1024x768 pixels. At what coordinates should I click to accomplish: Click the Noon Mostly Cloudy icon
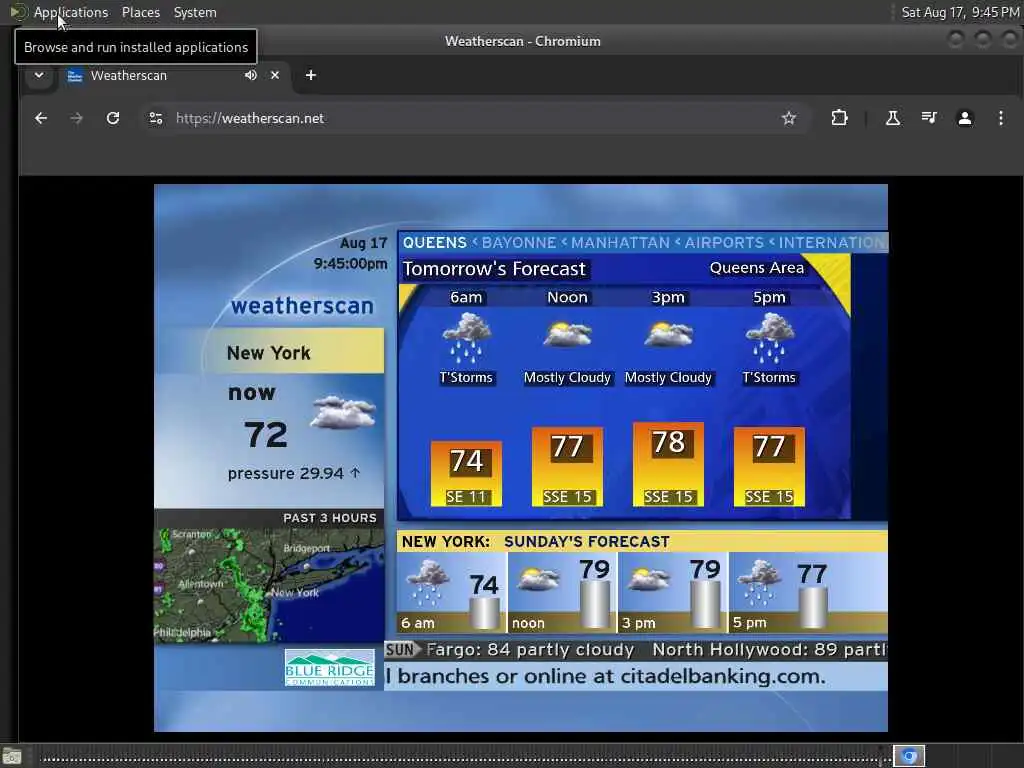pos(568,334)
